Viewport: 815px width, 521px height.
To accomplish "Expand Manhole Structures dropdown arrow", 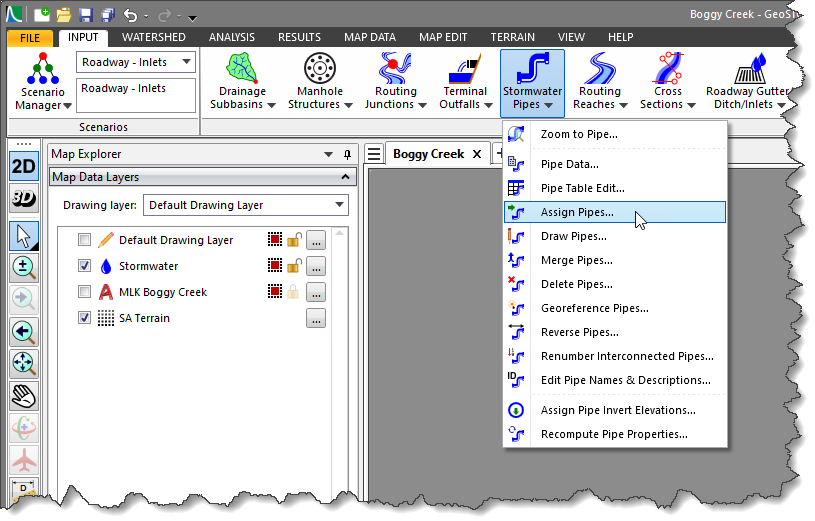I will coord(348,105).
